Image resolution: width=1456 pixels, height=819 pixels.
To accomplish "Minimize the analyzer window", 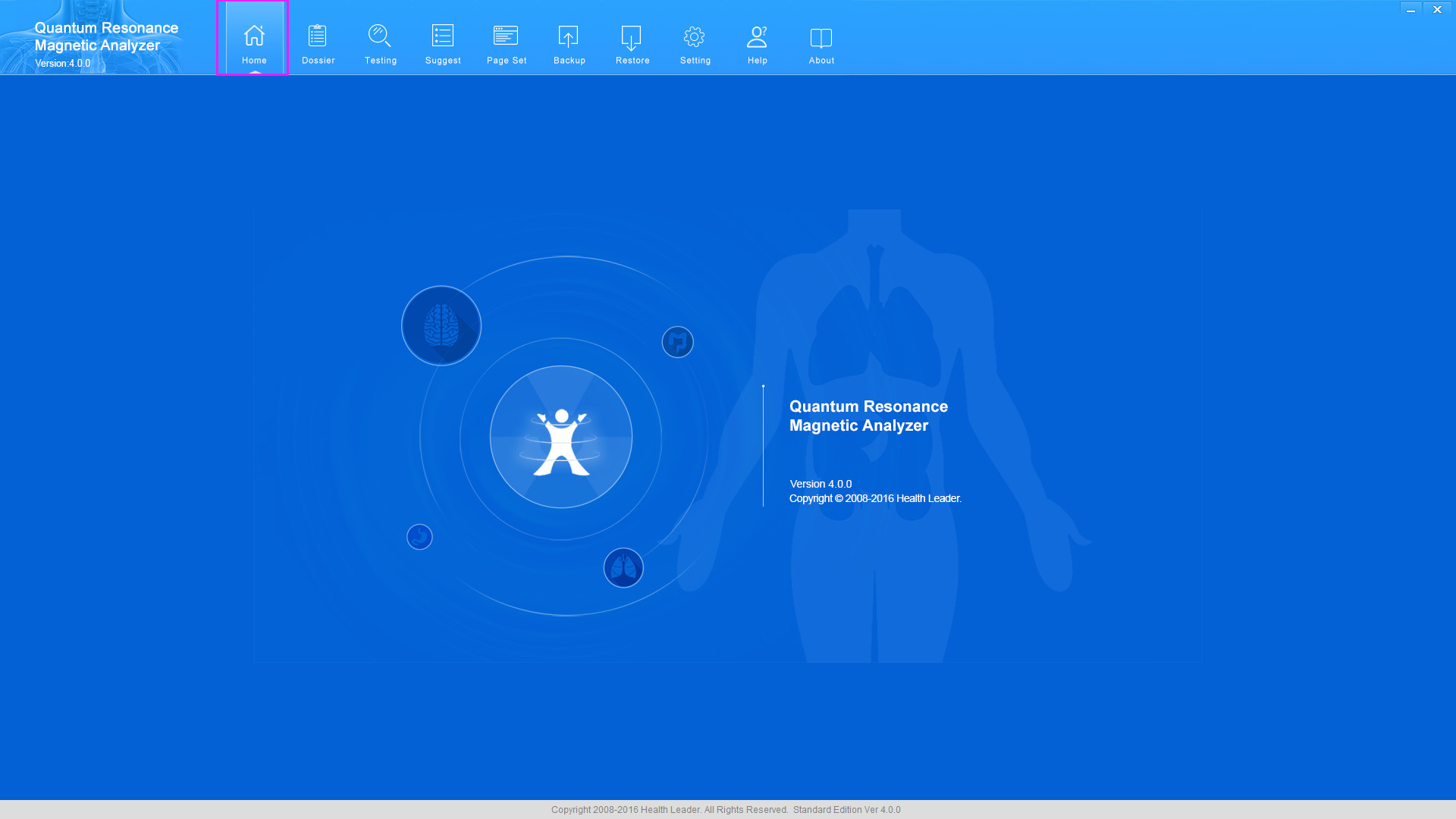I will click(x=1410, y=10).
